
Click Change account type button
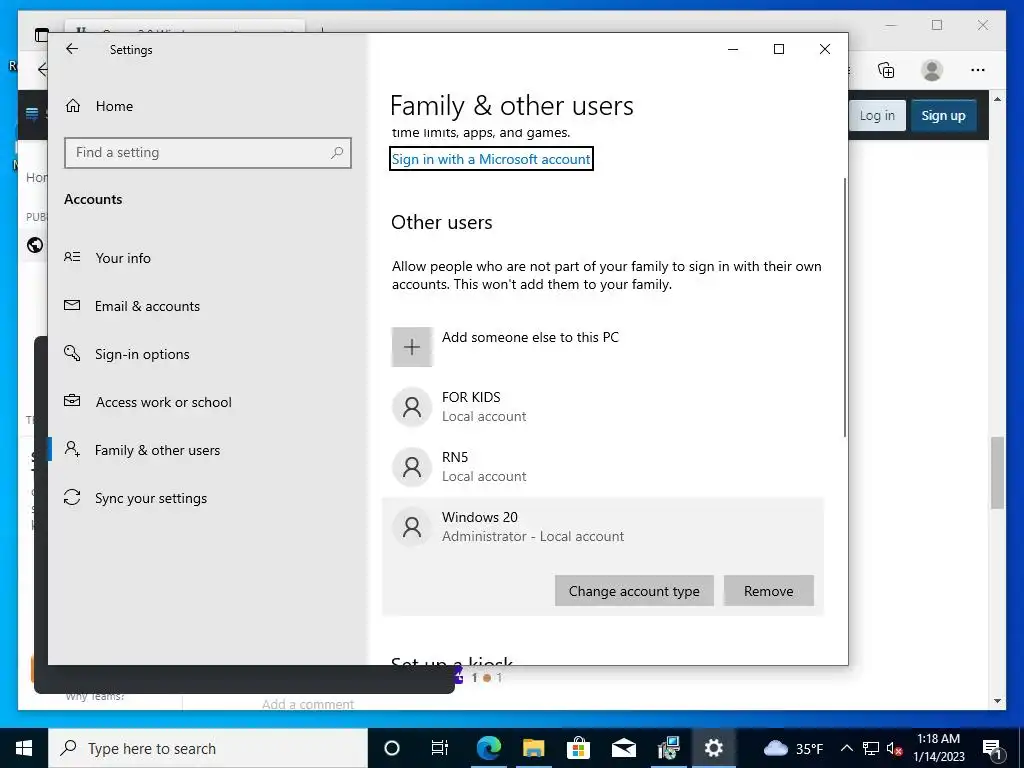pyautogui.click(x=634, y=591)
